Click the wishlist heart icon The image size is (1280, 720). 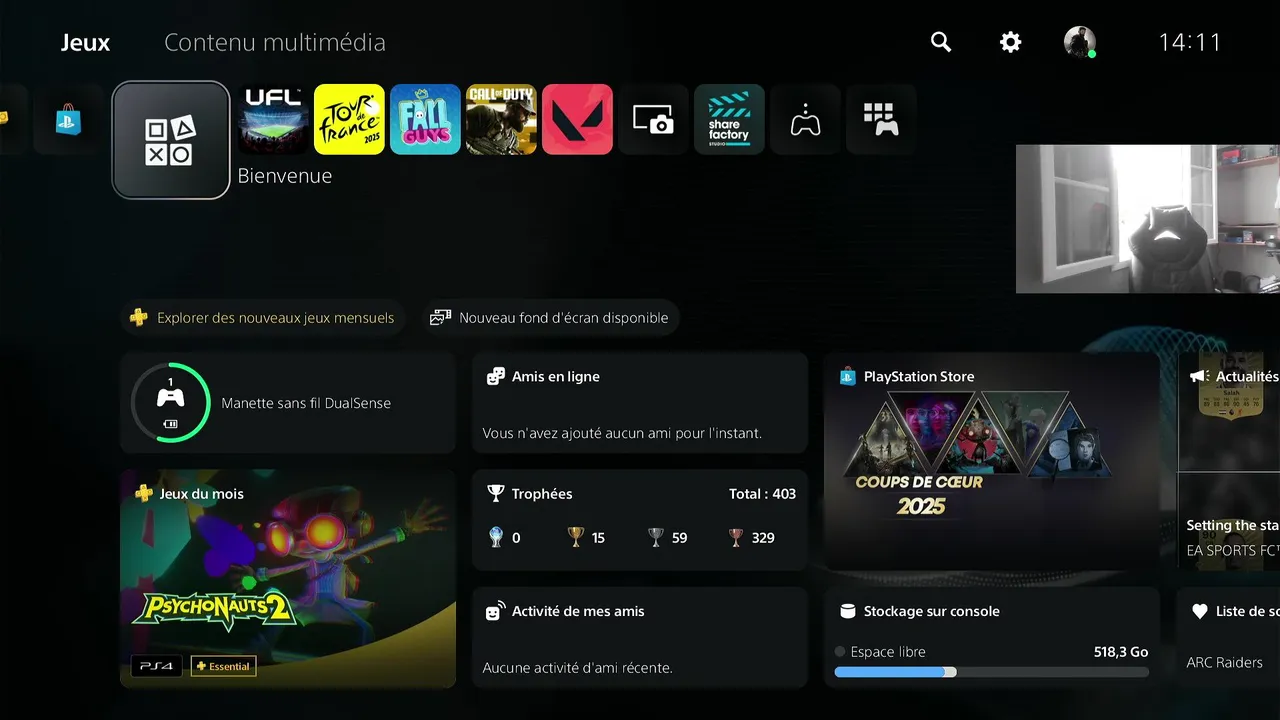[x=1199, y=611]
